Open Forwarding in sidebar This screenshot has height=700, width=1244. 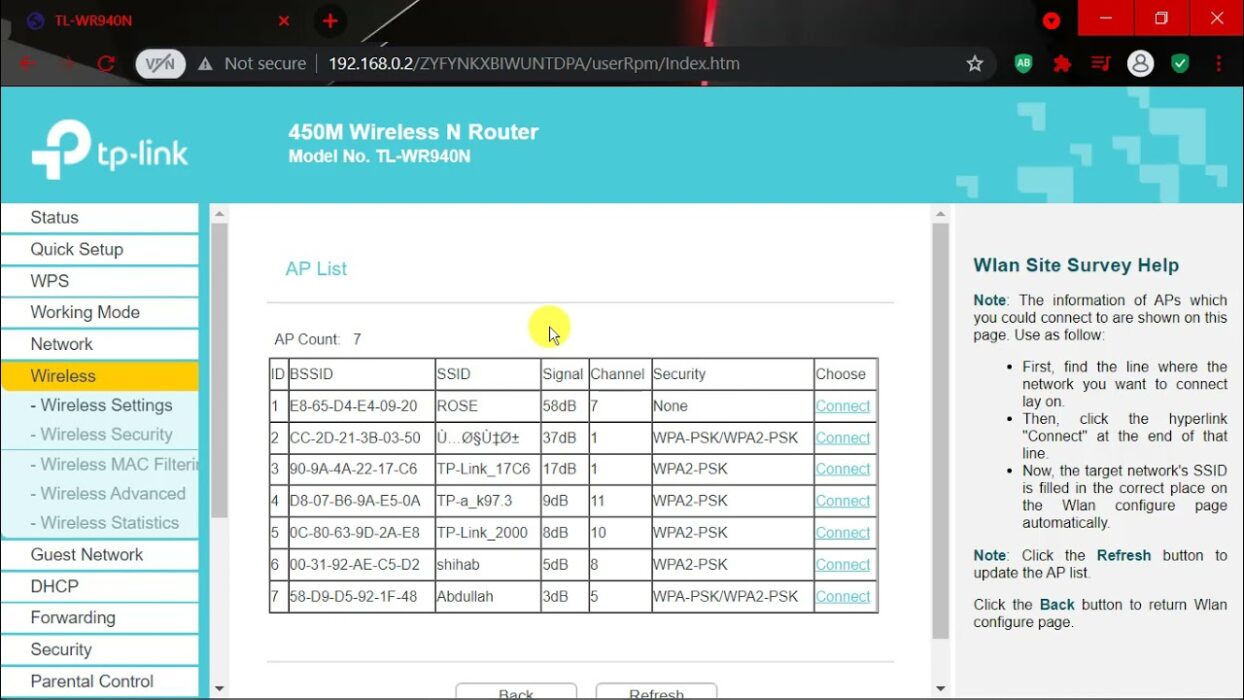100,618
